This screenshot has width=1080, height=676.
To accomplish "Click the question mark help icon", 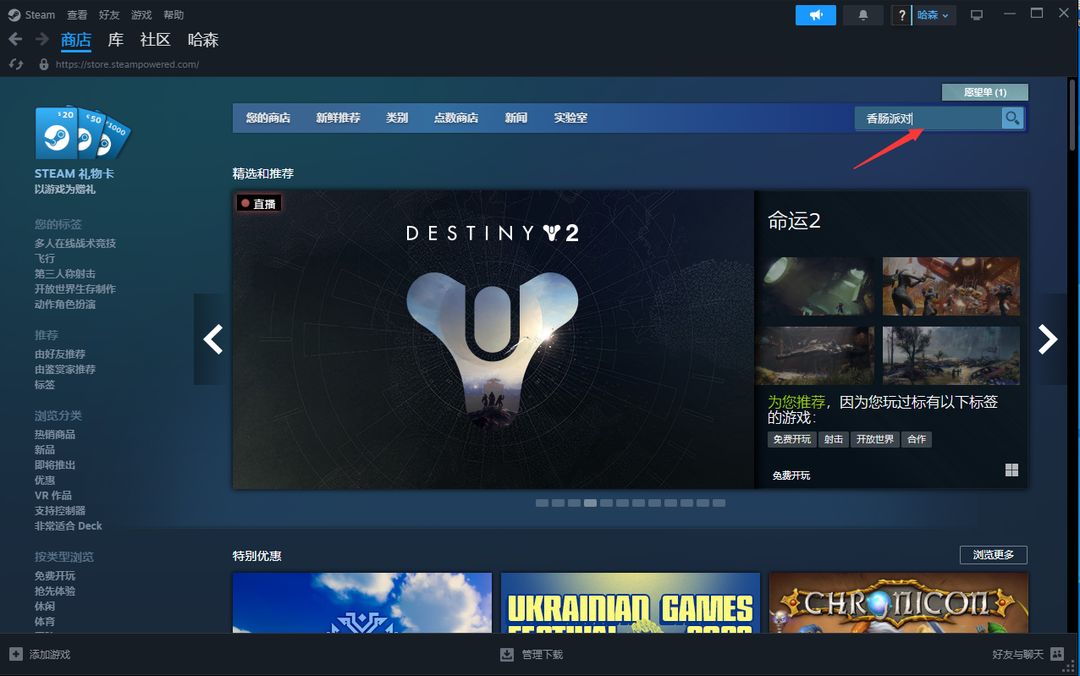I will pos(901,15).
